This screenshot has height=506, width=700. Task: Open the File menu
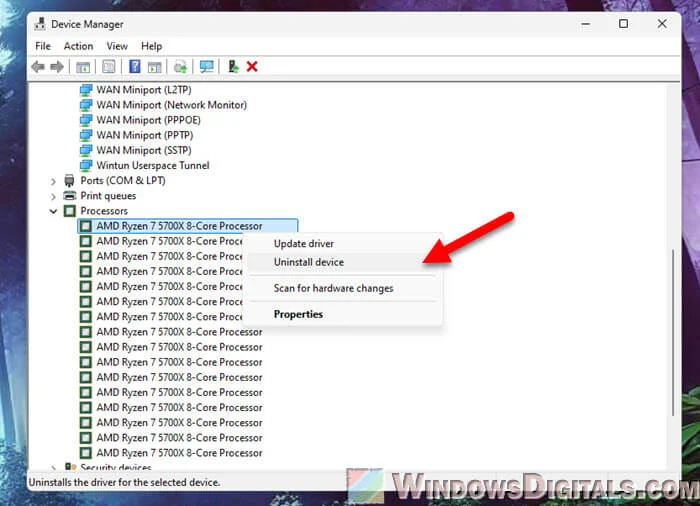[x=43, y=46]
